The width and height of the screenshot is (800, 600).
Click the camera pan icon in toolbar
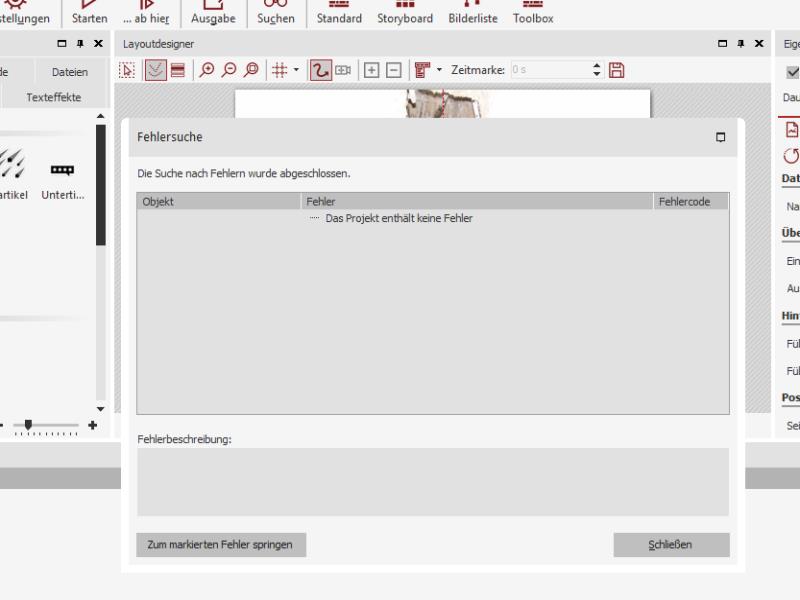[x=343, y=70]
